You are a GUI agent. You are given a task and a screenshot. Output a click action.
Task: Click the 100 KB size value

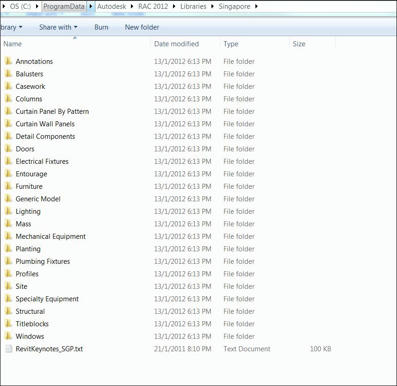(320, 349)
